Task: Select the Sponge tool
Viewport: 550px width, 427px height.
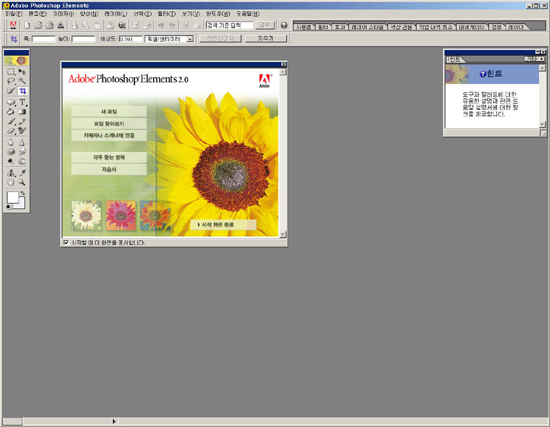Action: 11,152
